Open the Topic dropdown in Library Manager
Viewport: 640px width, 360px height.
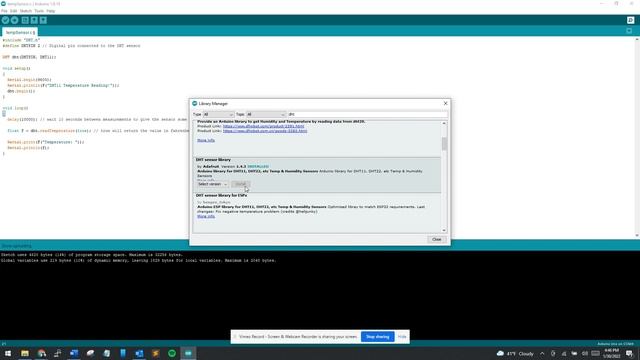click(x=266, y=115)
